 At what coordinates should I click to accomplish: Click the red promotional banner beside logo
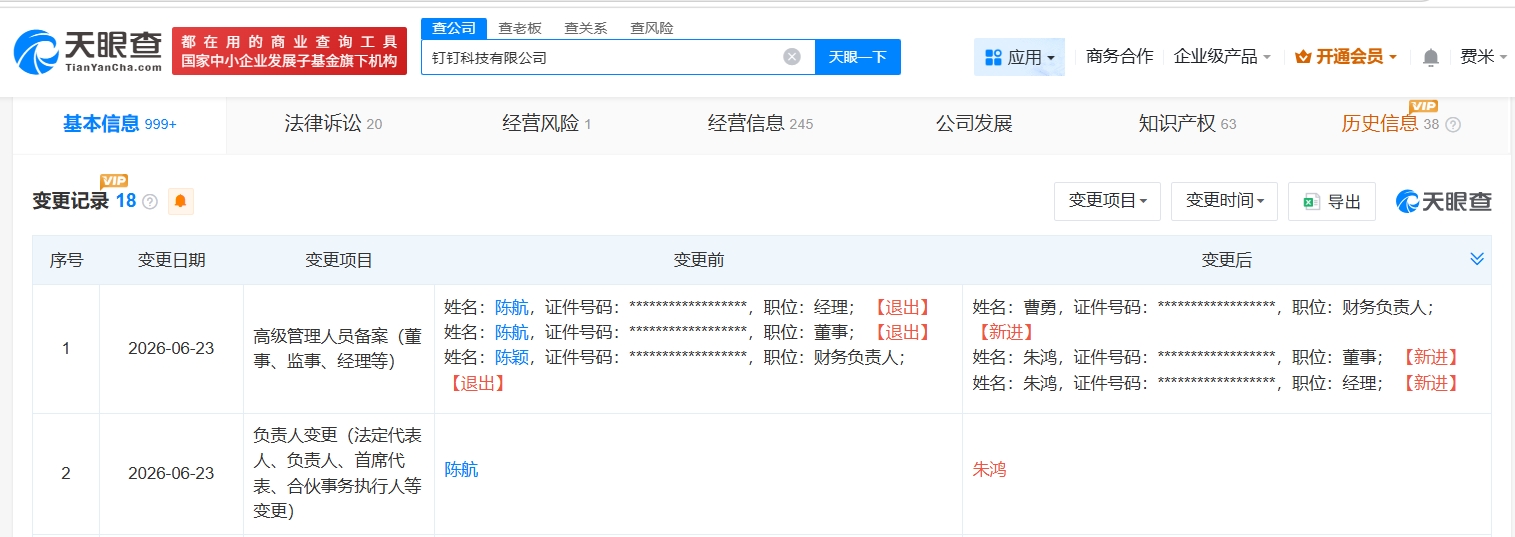point(290,51)
